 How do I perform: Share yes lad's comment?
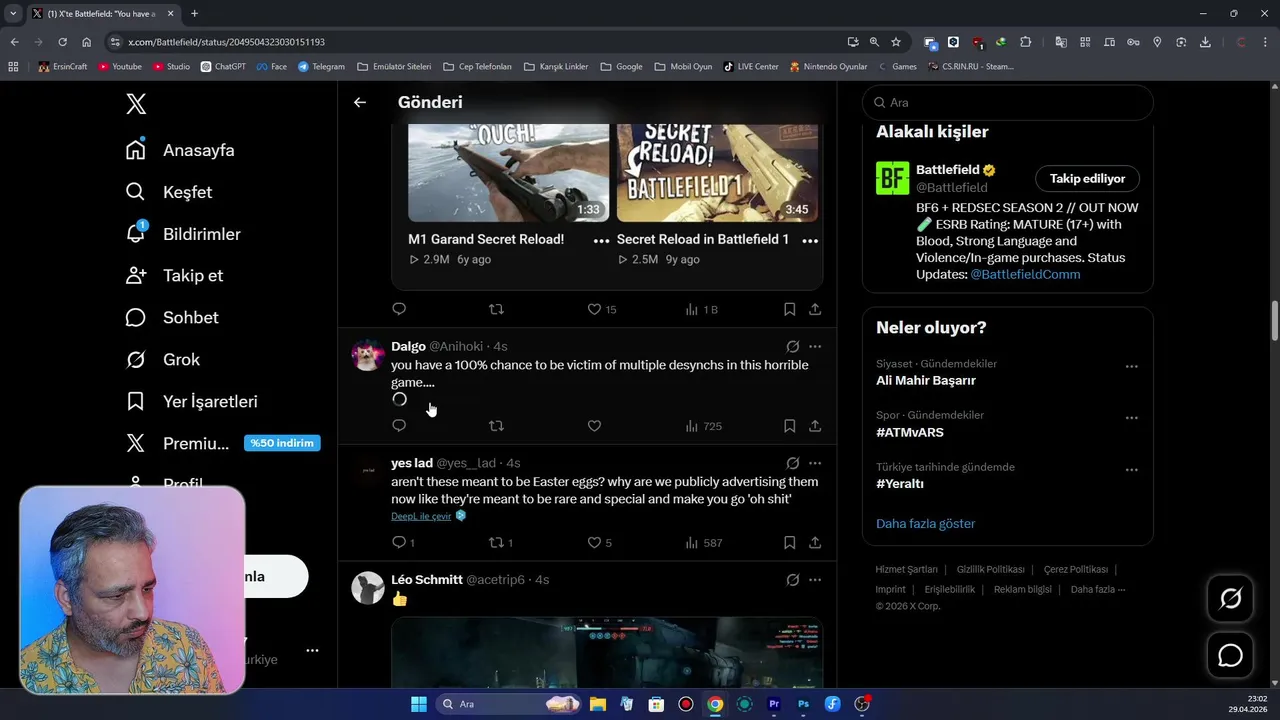pyautogui.click(x=815, y=543)
